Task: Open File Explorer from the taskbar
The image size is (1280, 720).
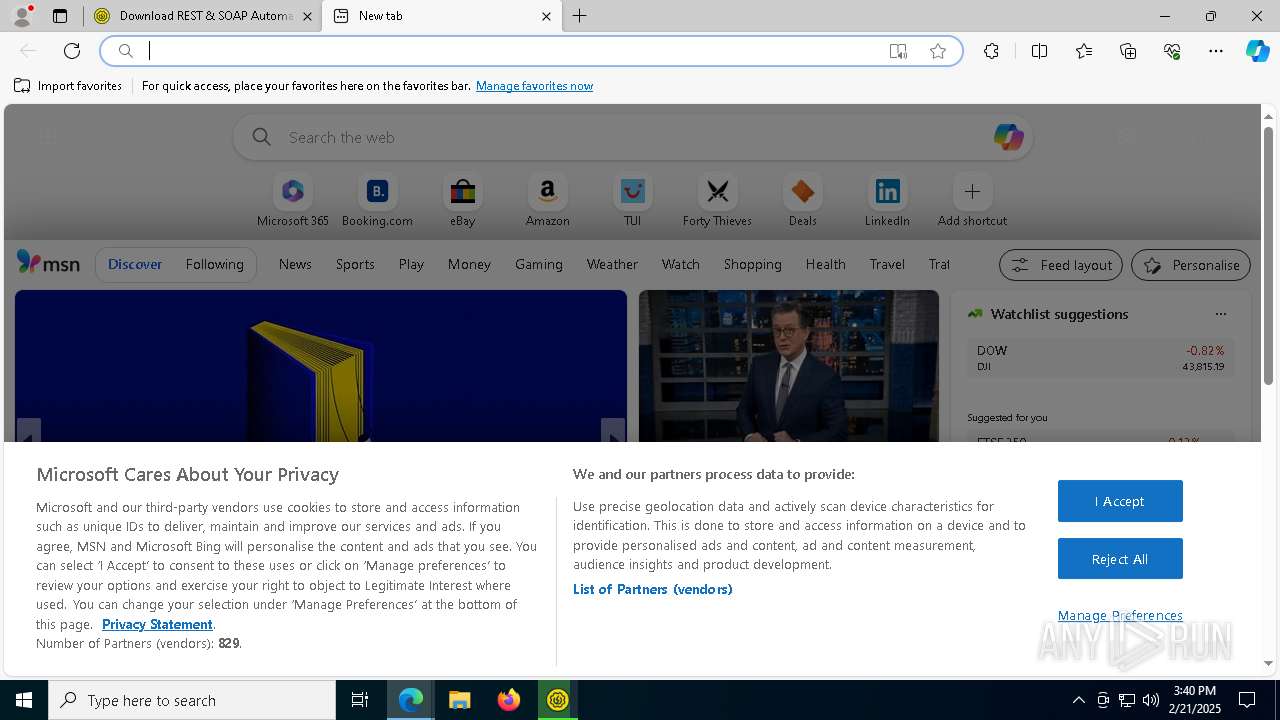Action: coord(459,700)
